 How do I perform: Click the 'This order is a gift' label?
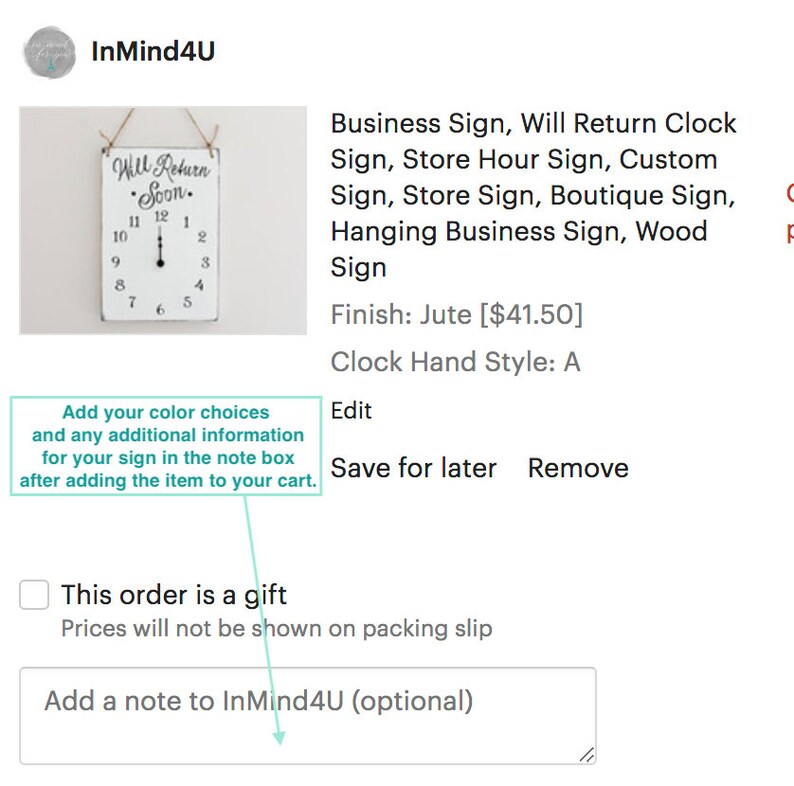[174, 595]
